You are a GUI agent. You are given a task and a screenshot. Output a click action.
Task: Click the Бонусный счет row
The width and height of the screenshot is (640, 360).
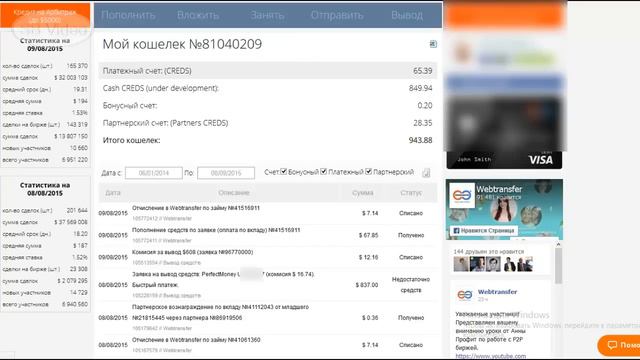point(268,105)
